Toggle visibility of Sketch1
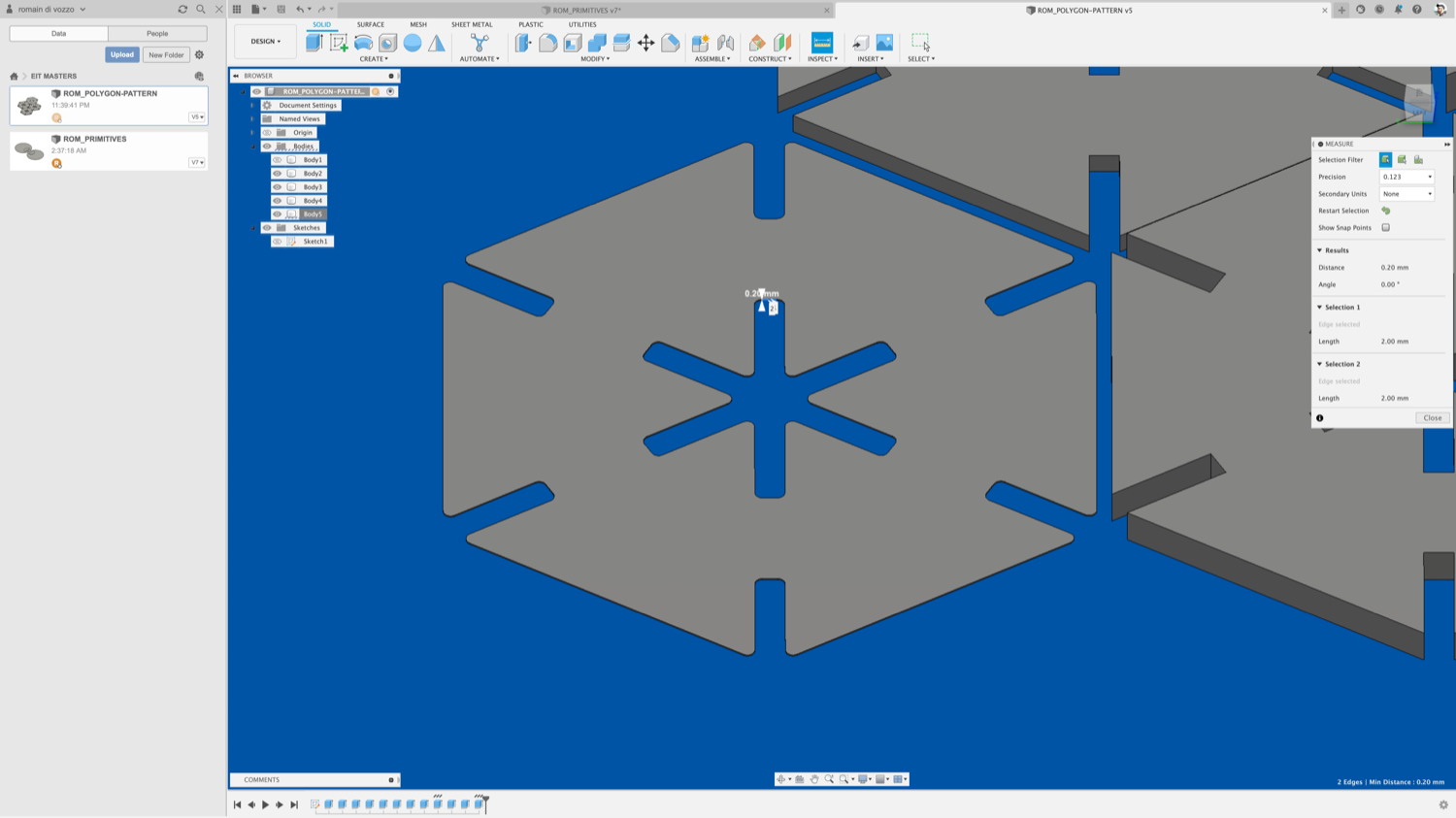 278,242
